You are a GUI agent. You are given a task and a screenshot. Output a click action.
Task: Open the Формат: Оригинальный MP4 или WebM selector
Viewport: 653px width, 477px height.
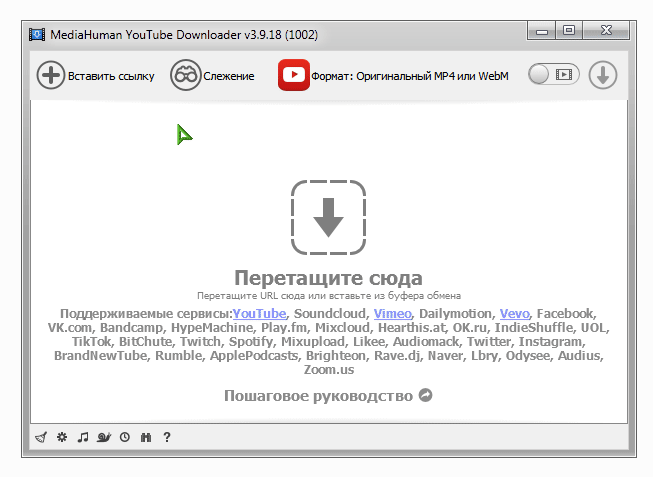click(410, 76)
